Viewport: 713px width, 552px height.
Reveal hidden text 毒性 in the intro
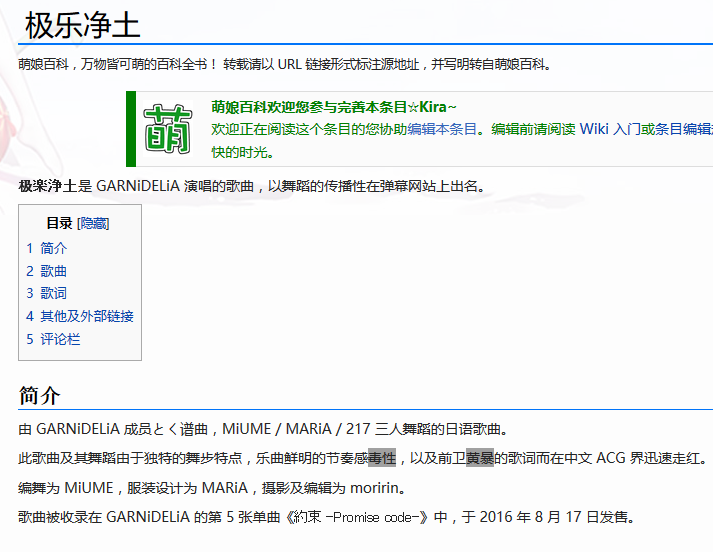tap(382, 458)
